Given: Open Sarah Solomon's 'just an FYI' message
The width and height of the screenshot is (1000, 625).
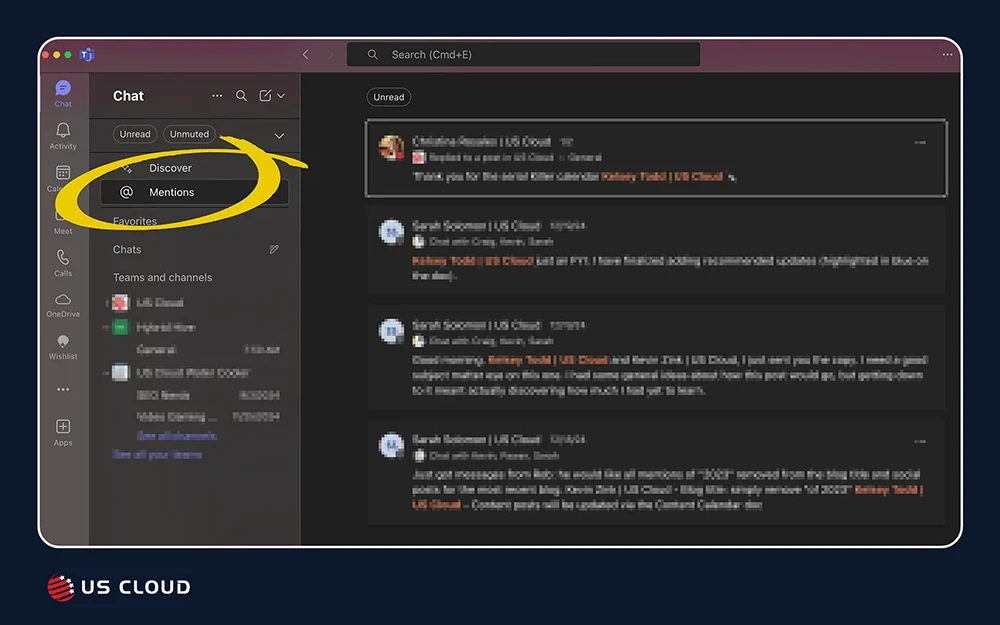Looking at the screenshot, I should 656,252.
